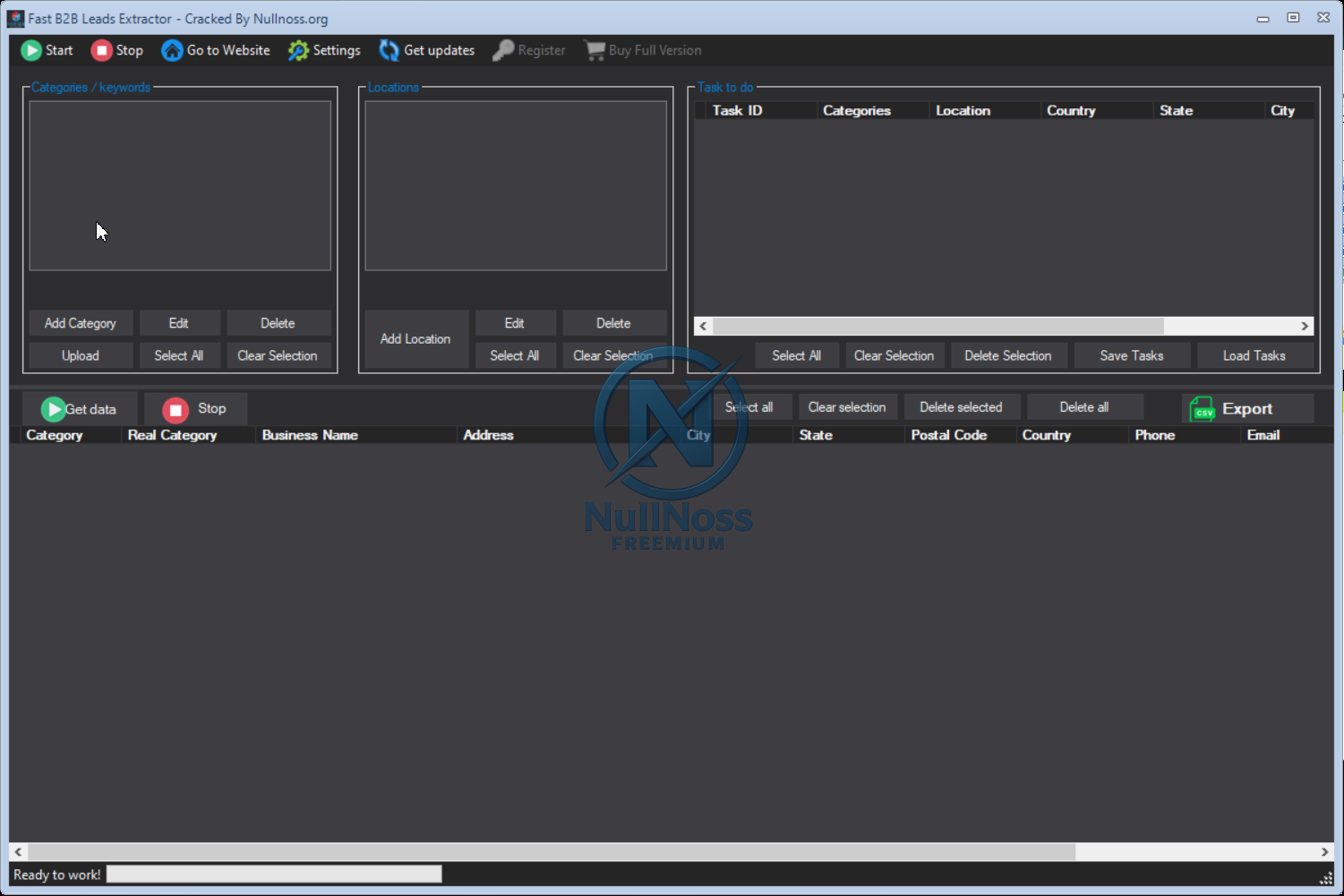Image resolution: width=1344 pixels, height=896 pixels.
Task: Click Task ID column header
Action: pos(737,111)
